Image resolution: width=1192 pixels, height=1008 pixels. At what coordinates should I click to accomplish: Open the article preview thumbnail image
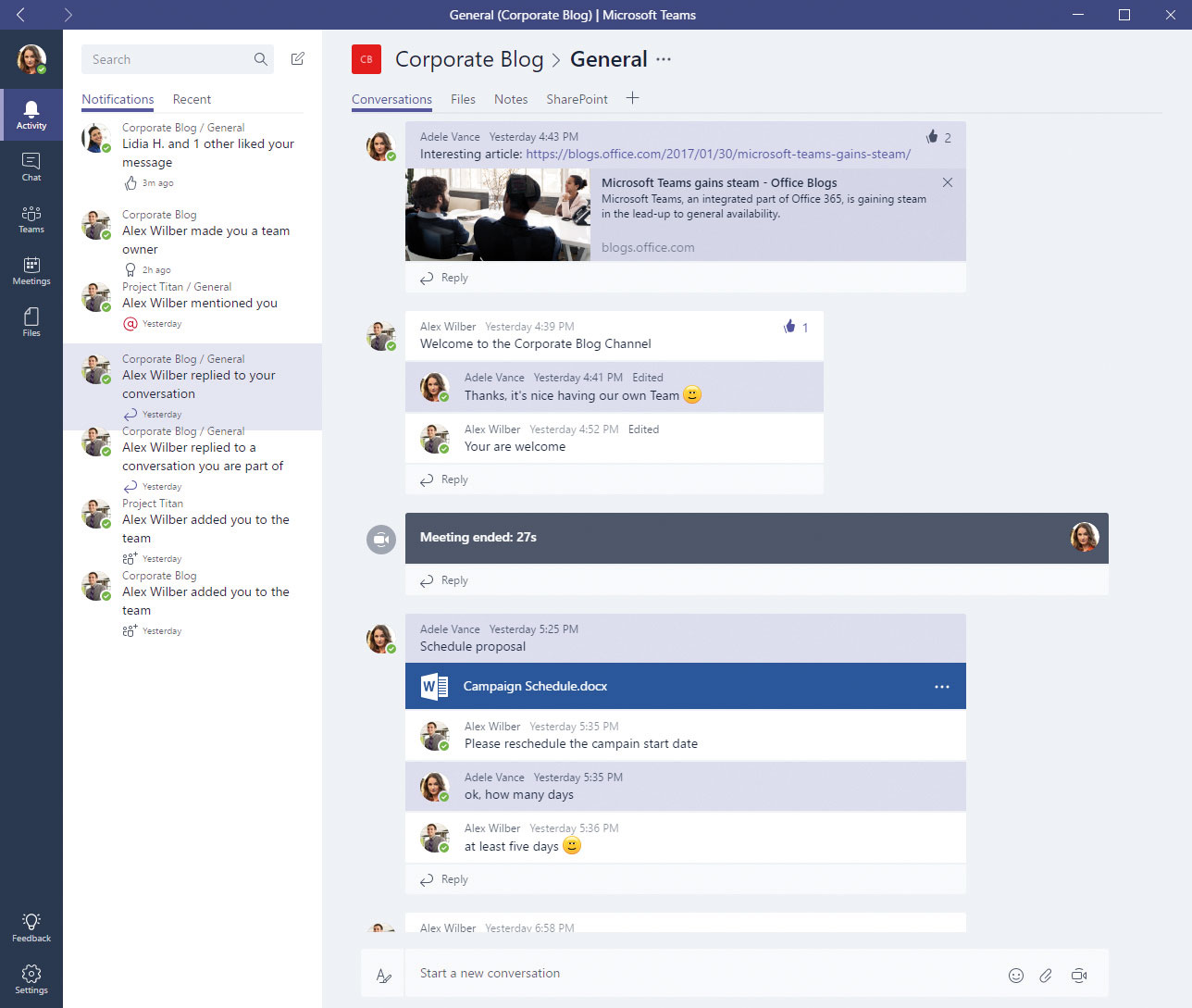[x=498, y=215]
